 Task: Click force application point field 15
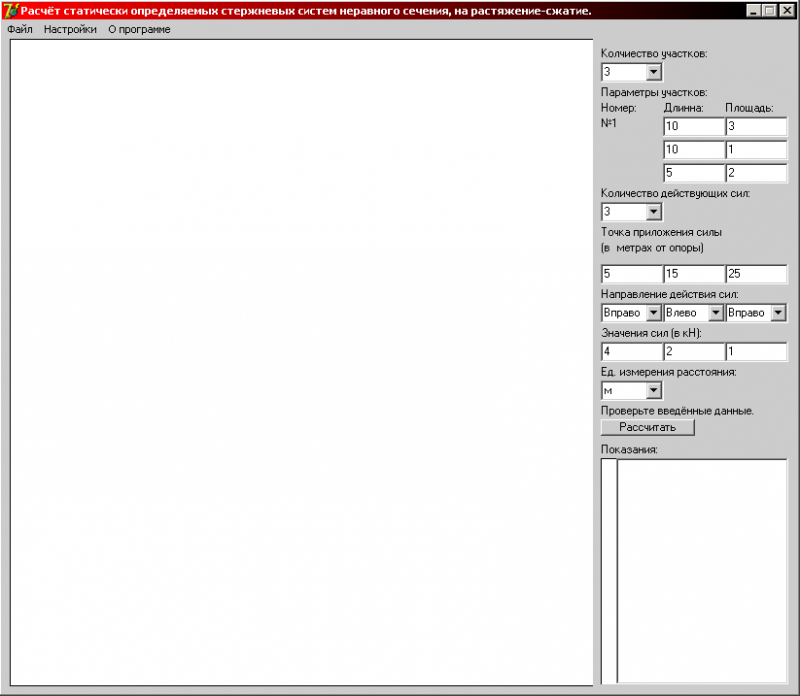694,274
